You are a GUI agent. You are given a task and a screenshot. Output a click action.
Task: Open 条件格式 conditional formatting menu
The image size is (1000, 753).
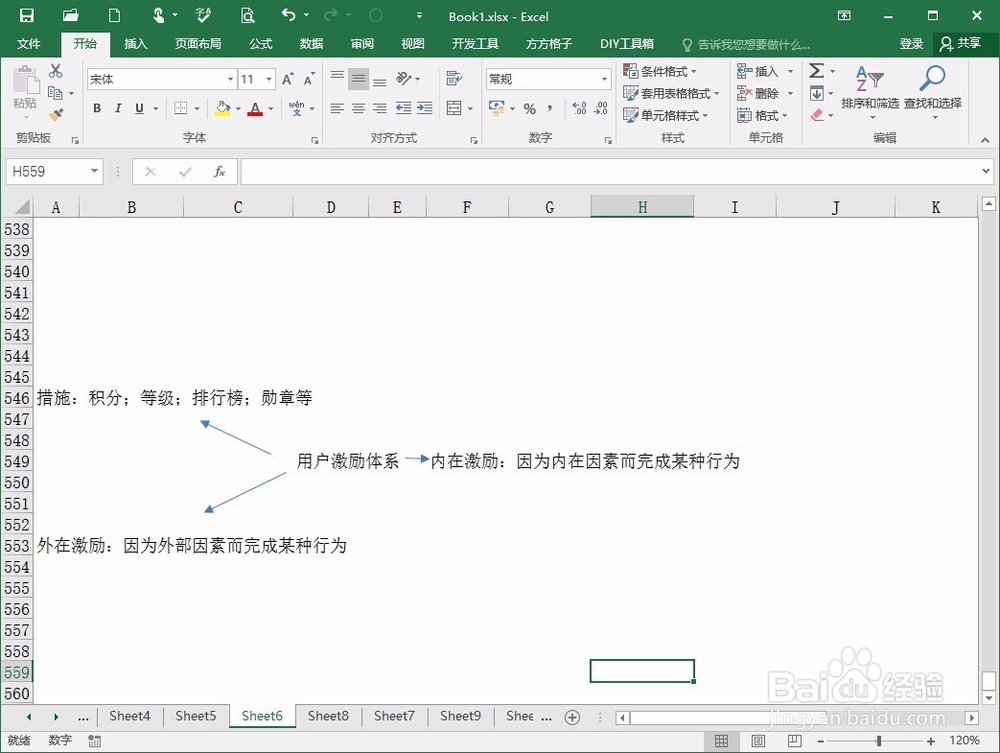[x=659, y=71]
